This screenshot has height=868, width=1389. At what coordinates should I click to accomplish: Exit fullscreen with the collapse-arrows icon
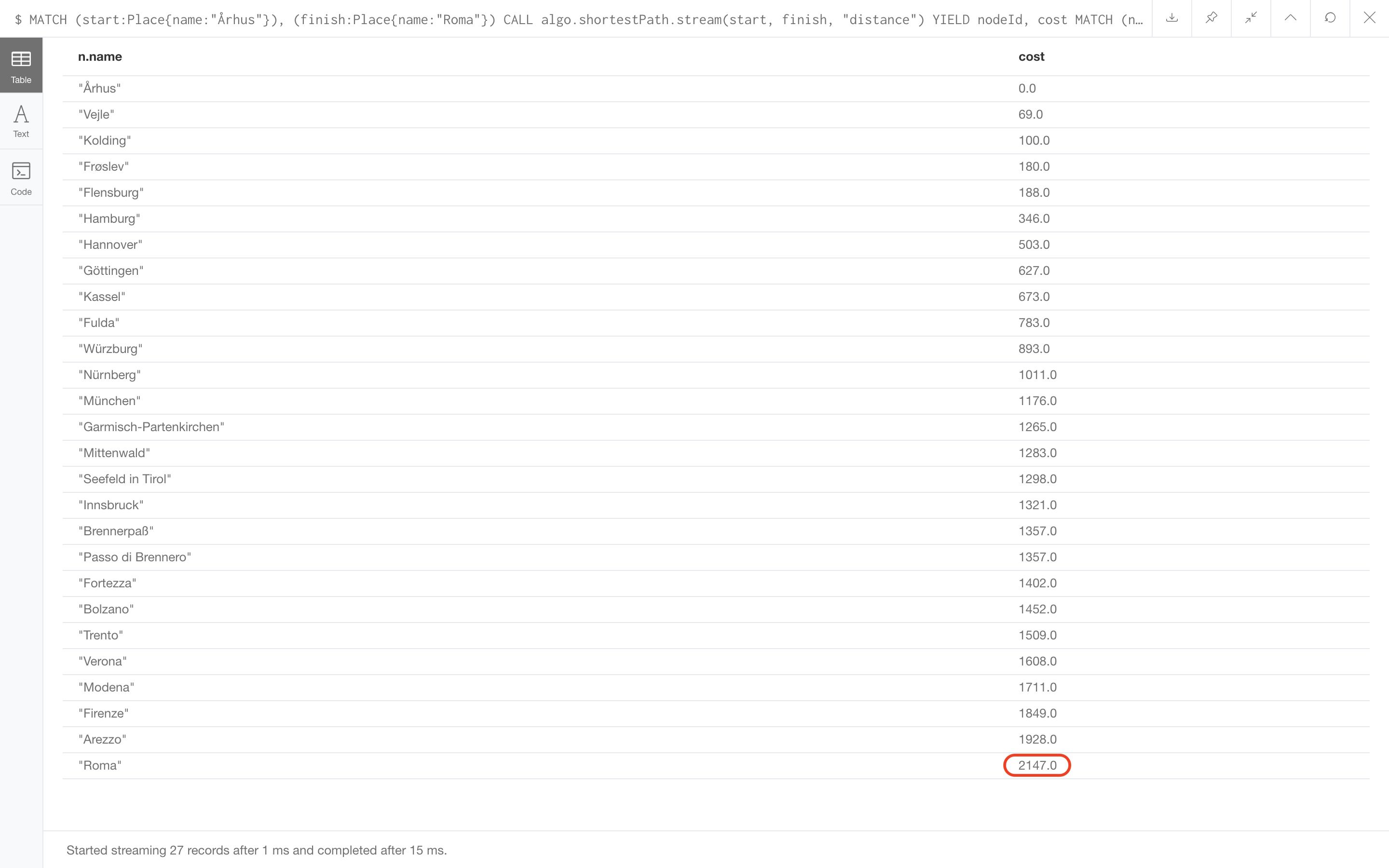coord(1251,18)
